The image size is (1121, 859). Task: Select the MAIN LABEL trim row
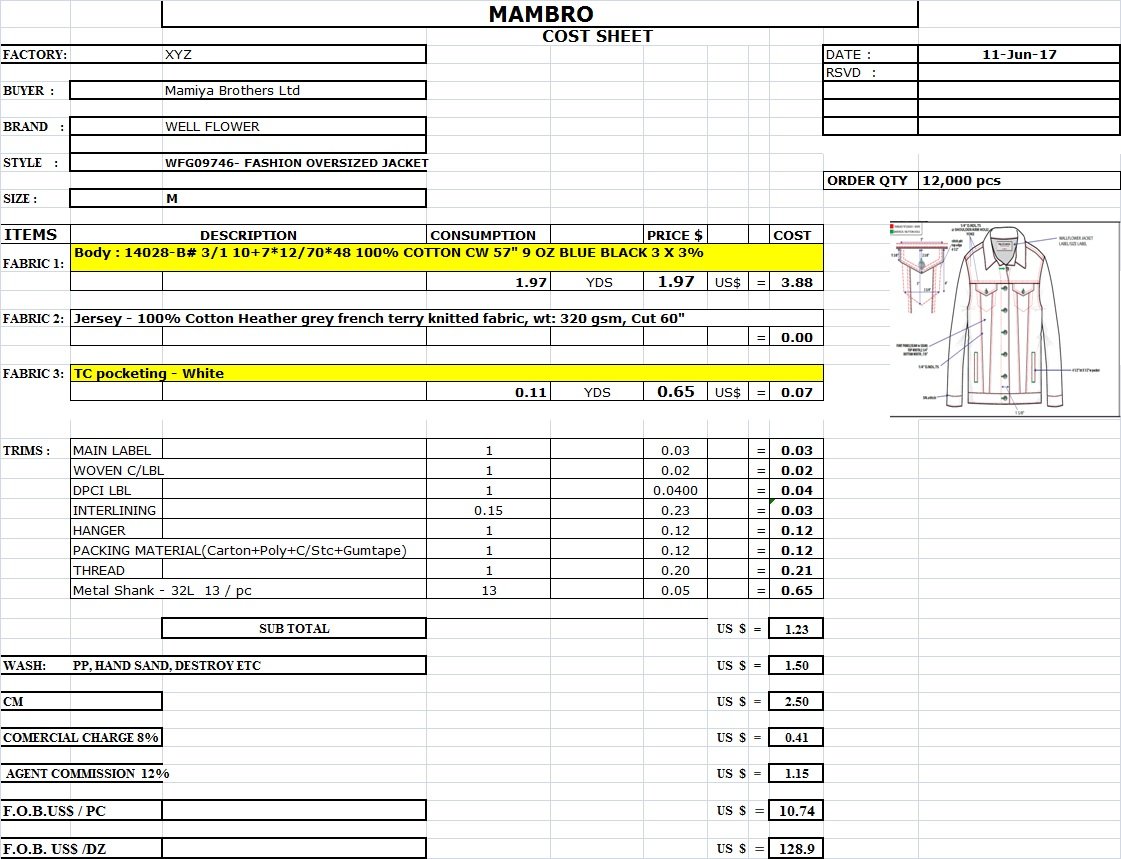[447, 450]
